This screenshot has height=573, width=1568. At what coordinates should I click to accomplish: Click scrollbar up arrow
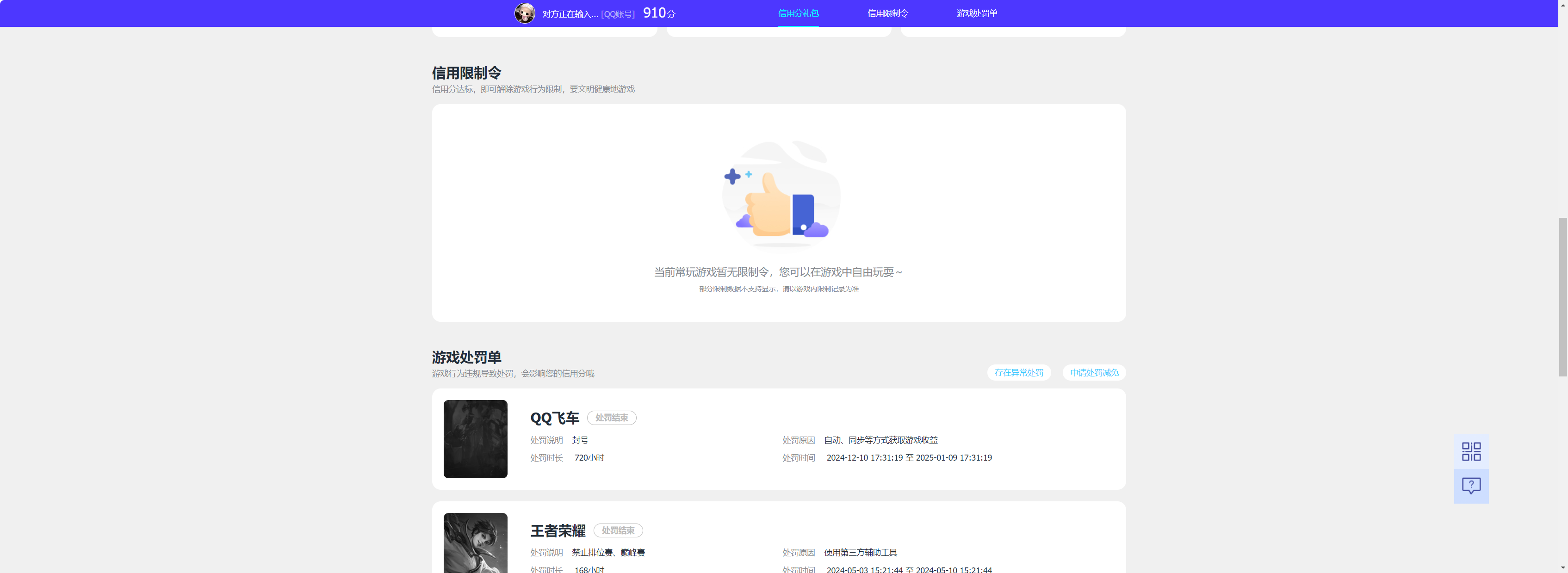point(1562,4)
